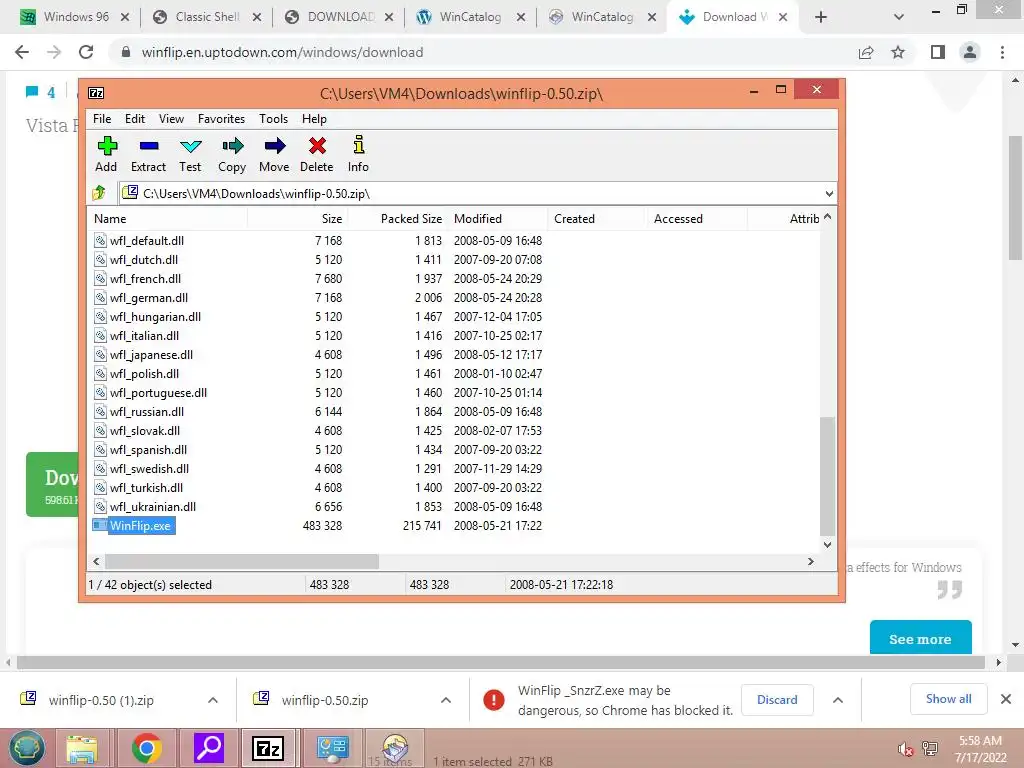The height and width of the screenshot is (768, 1024).
Task: Open the Edit menu
Action: click(135, 119)
